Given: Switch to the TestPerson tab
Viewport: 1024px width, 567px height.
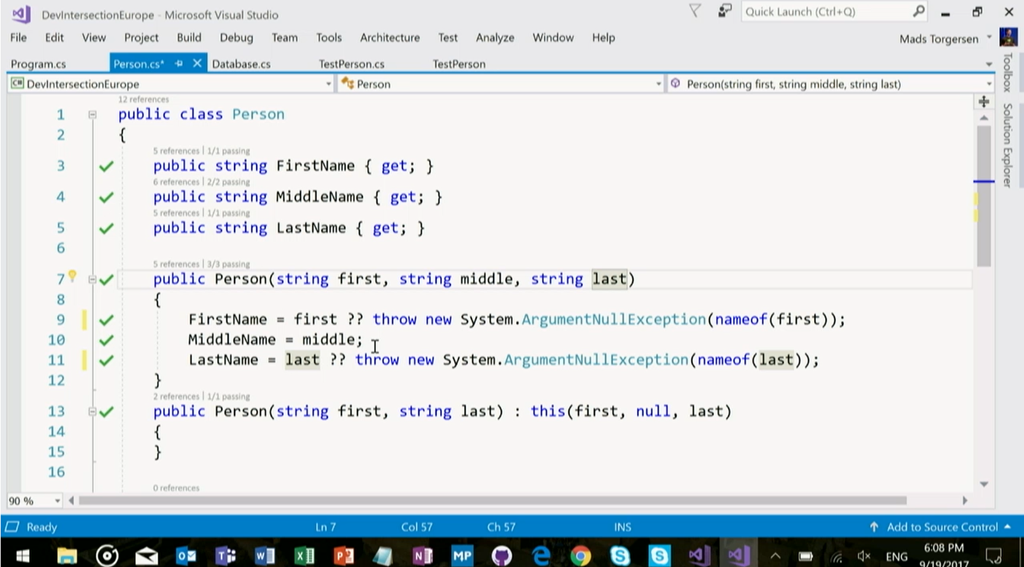Looking at the screenshot, I should pos(459,64).
